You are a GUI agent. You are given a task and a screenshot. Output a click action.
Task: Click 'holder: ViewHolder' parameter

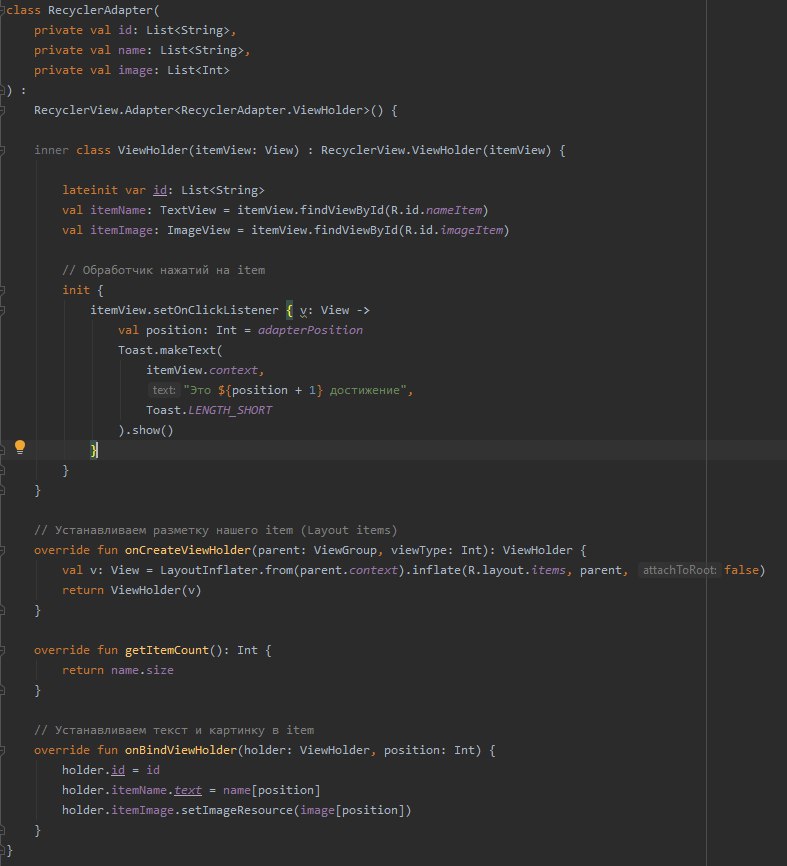(x=307, y=750)
